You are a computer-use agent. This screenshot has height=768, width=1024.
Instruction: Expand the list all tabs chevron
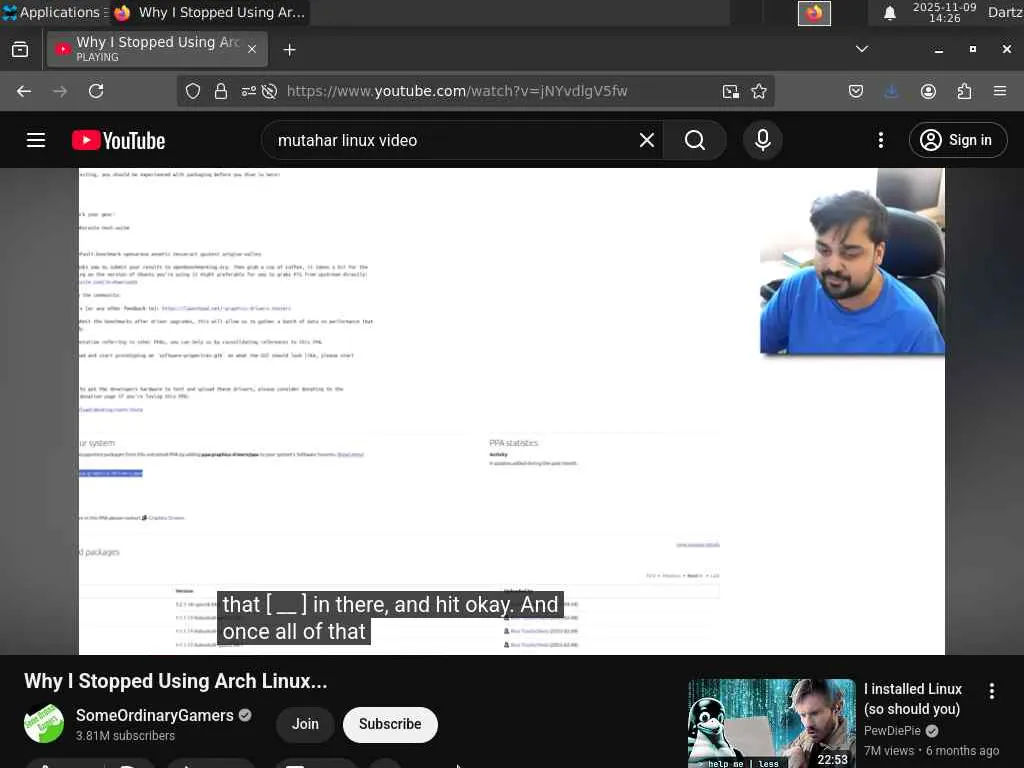tap(862, 49)
